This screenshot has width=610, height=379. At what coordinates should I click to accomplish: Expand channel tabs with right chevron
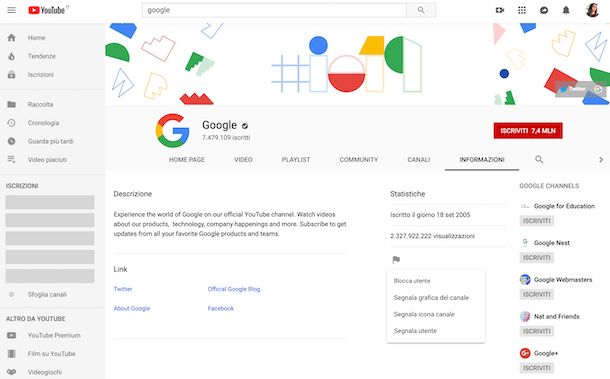click(x=601, y=160)
